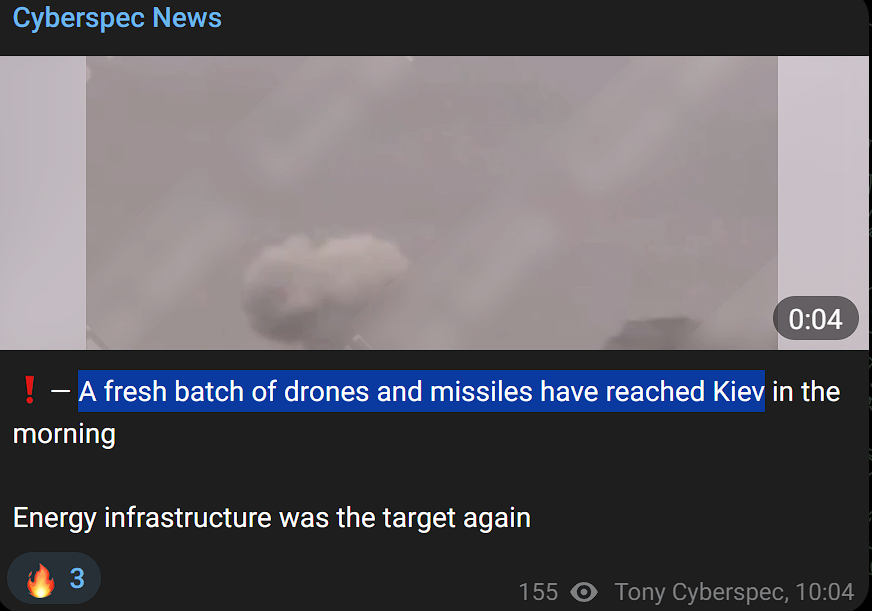This screenshot has width=872, height=611.
Task: Click the dark object at the video's bottom edge
Action: [651, 332]
